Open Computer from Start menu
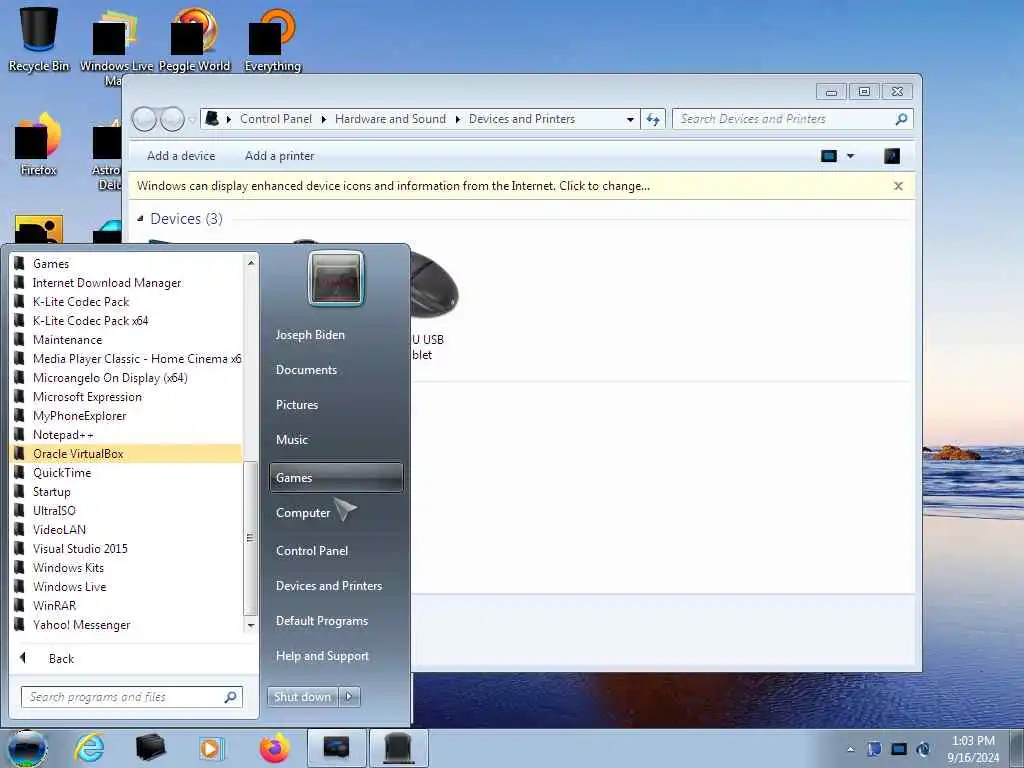The height and width of the screenshot is (768, 1024). tap(303, 513)
